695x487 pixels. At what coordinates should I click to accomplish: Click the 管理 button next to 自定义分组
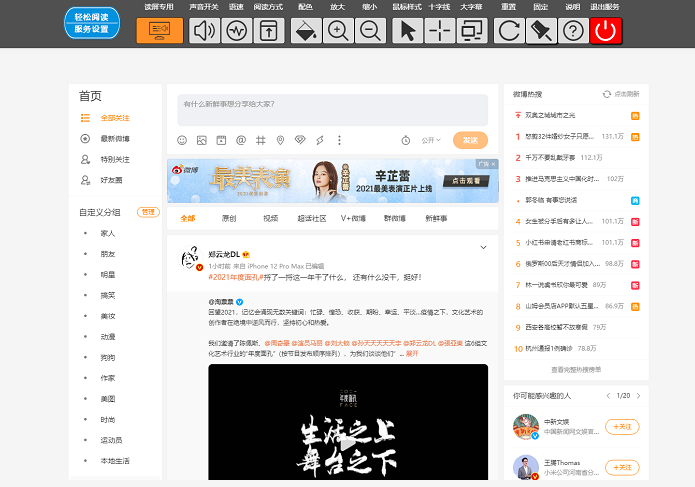(148, 212)
